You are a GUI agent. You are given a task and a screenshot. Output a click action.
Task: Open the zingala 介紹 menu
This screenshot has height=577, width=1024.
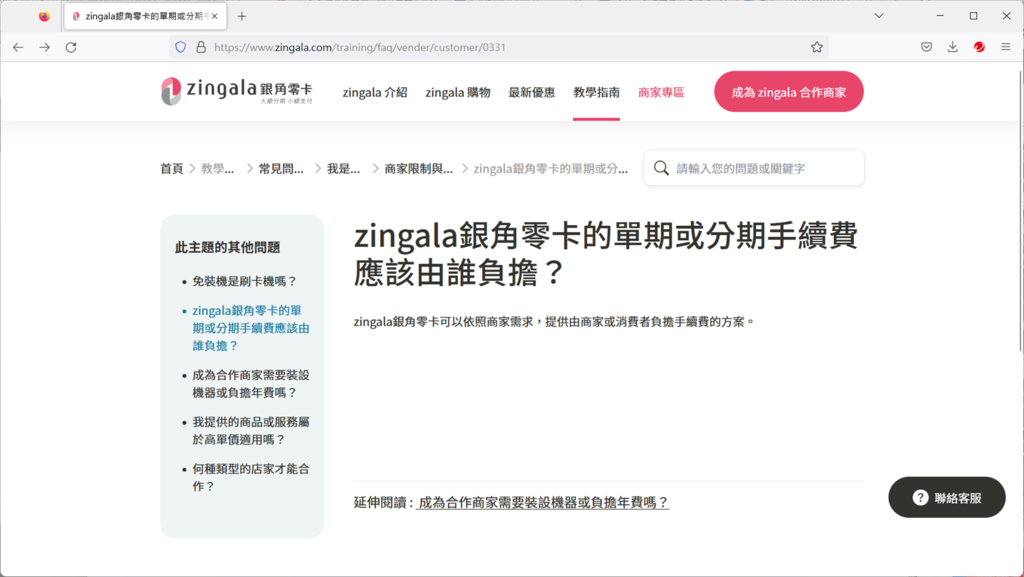[x=375, y=93]
